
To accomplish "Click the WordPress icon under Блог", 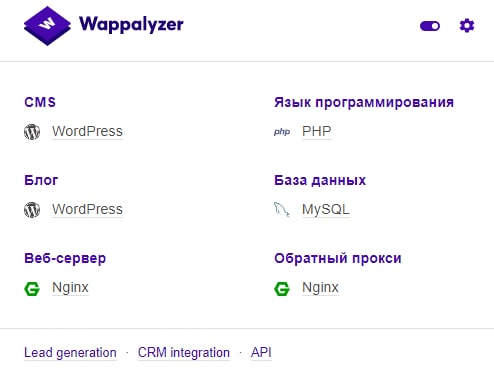I will (x=32, y=210).
